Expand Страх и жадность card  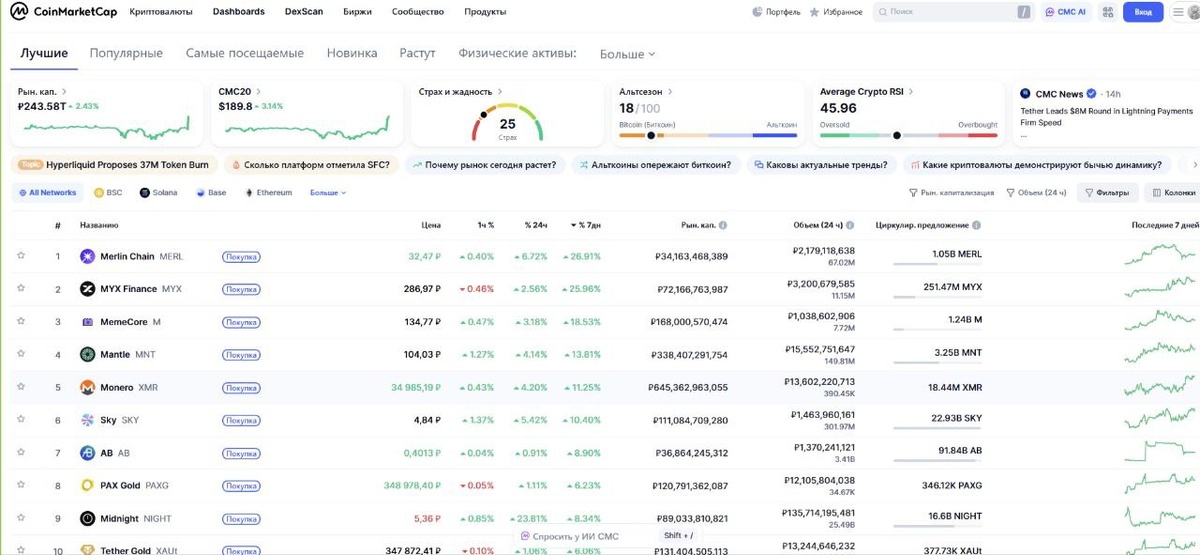tap(461, 91)
